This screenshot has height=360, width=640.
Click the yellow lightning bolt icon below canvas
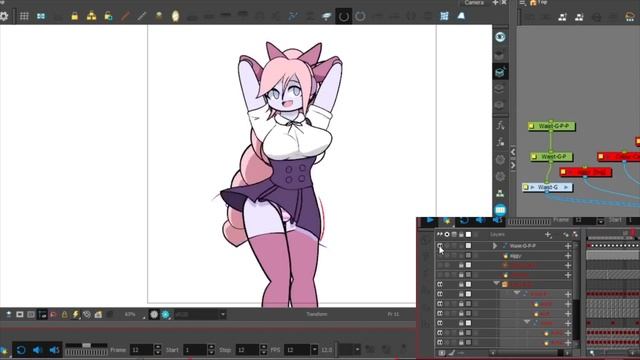(x=76, y=314)
